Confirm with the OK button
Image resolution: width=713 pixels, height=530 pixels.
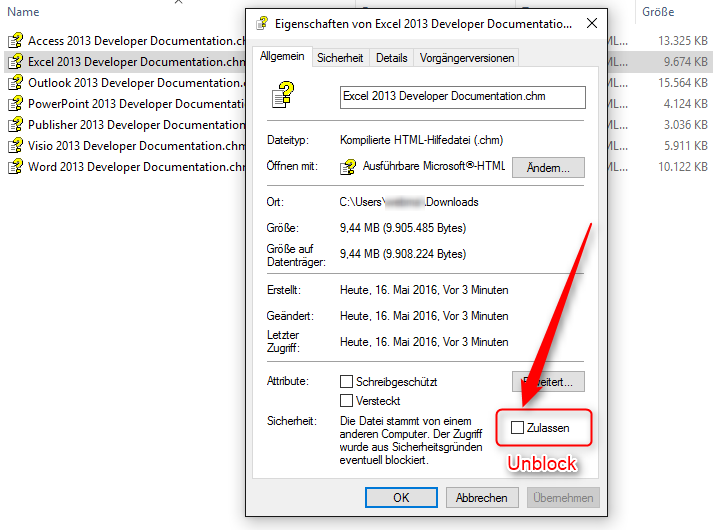coord(401,498)
